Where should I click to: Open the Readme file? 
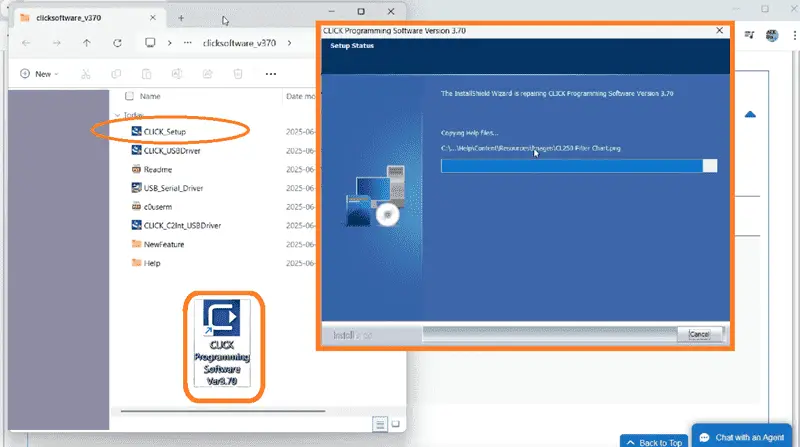[x=158, y=169]
